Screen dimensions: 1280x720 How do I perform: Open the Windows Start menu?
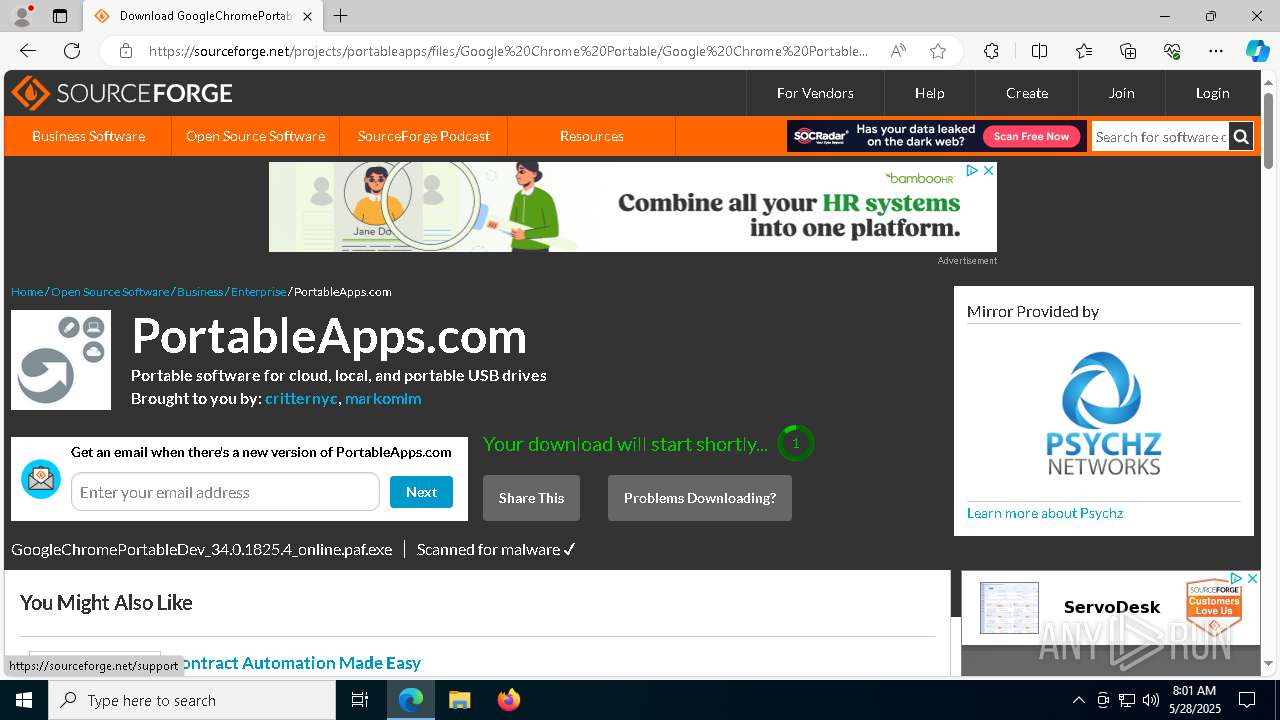tap(24, 700)
